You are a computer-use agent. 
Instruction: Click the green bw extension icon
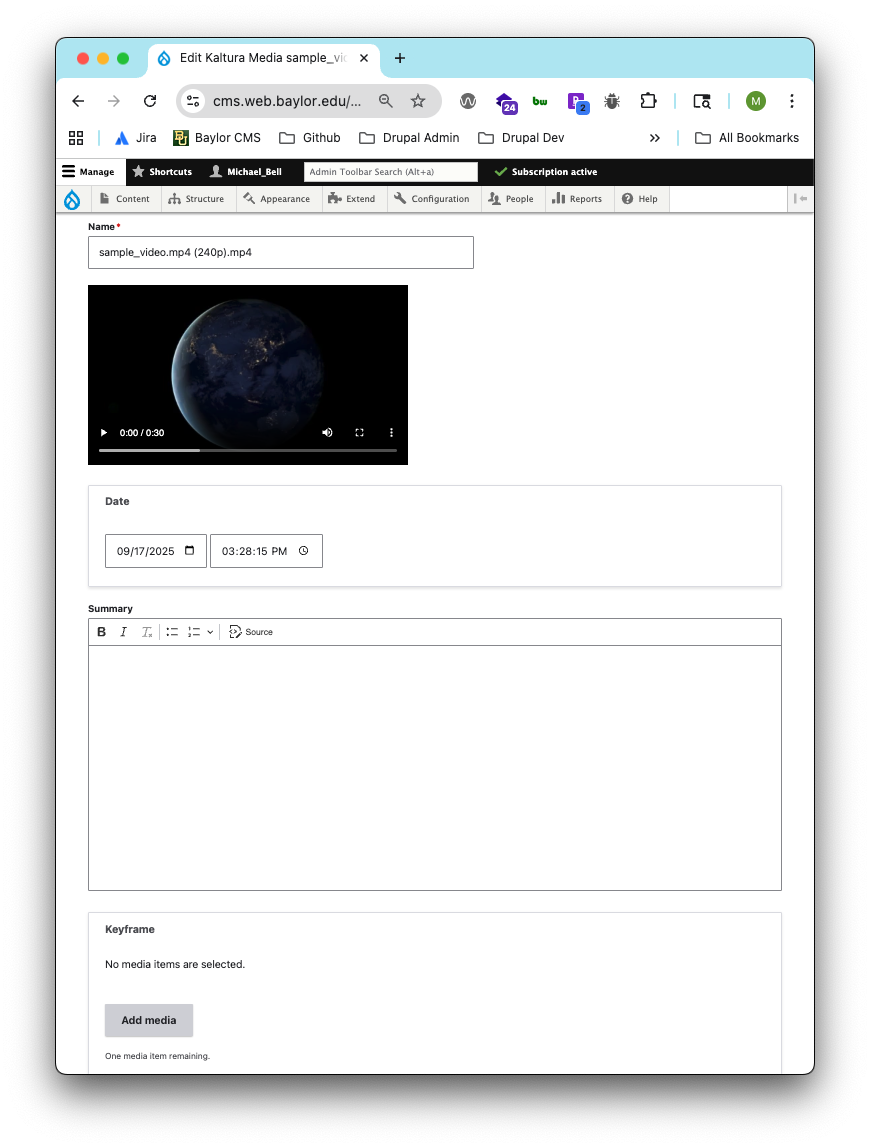(x=540, y=101)
